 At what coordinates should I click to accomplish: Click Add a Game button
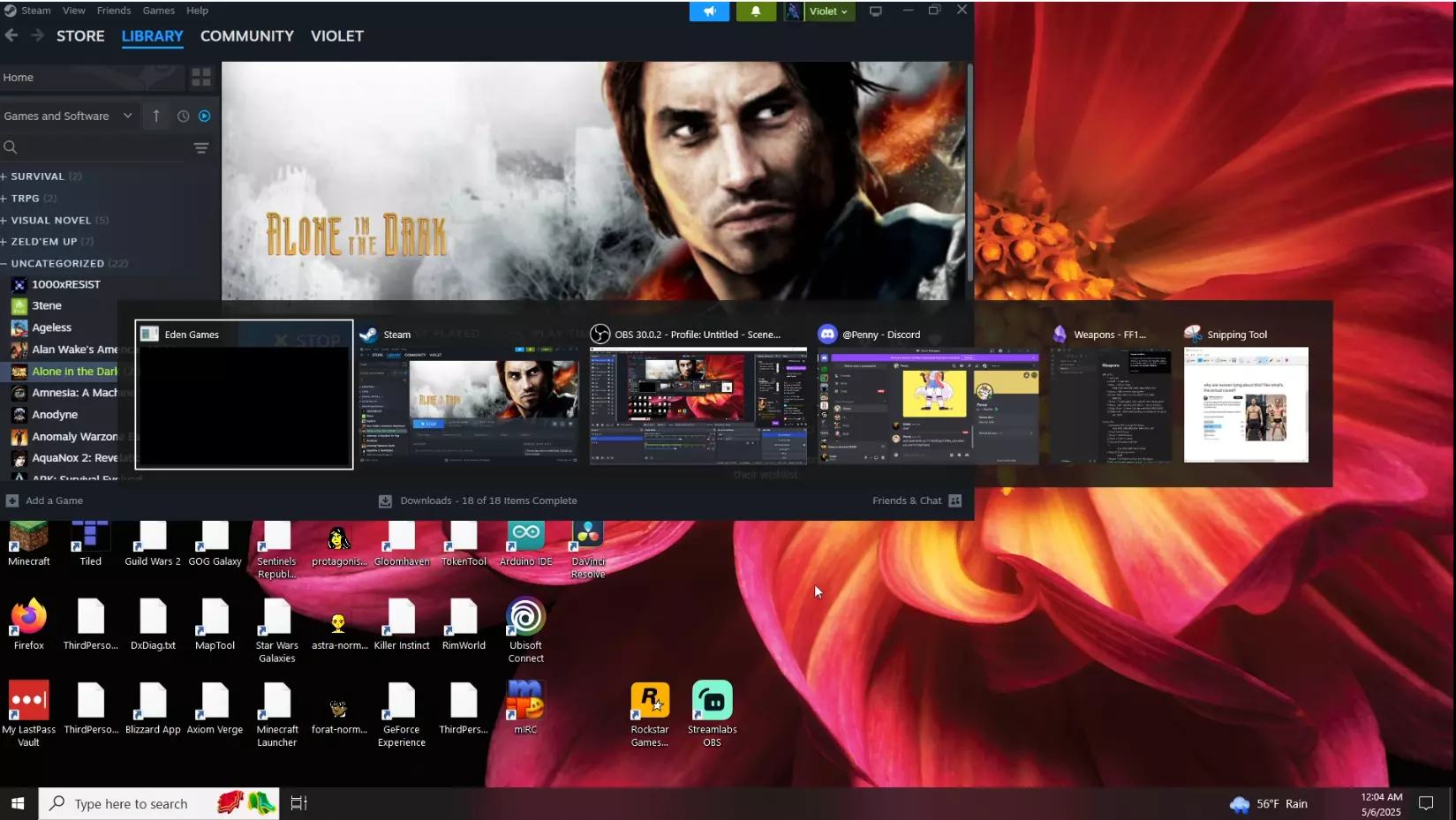[44, 500]
